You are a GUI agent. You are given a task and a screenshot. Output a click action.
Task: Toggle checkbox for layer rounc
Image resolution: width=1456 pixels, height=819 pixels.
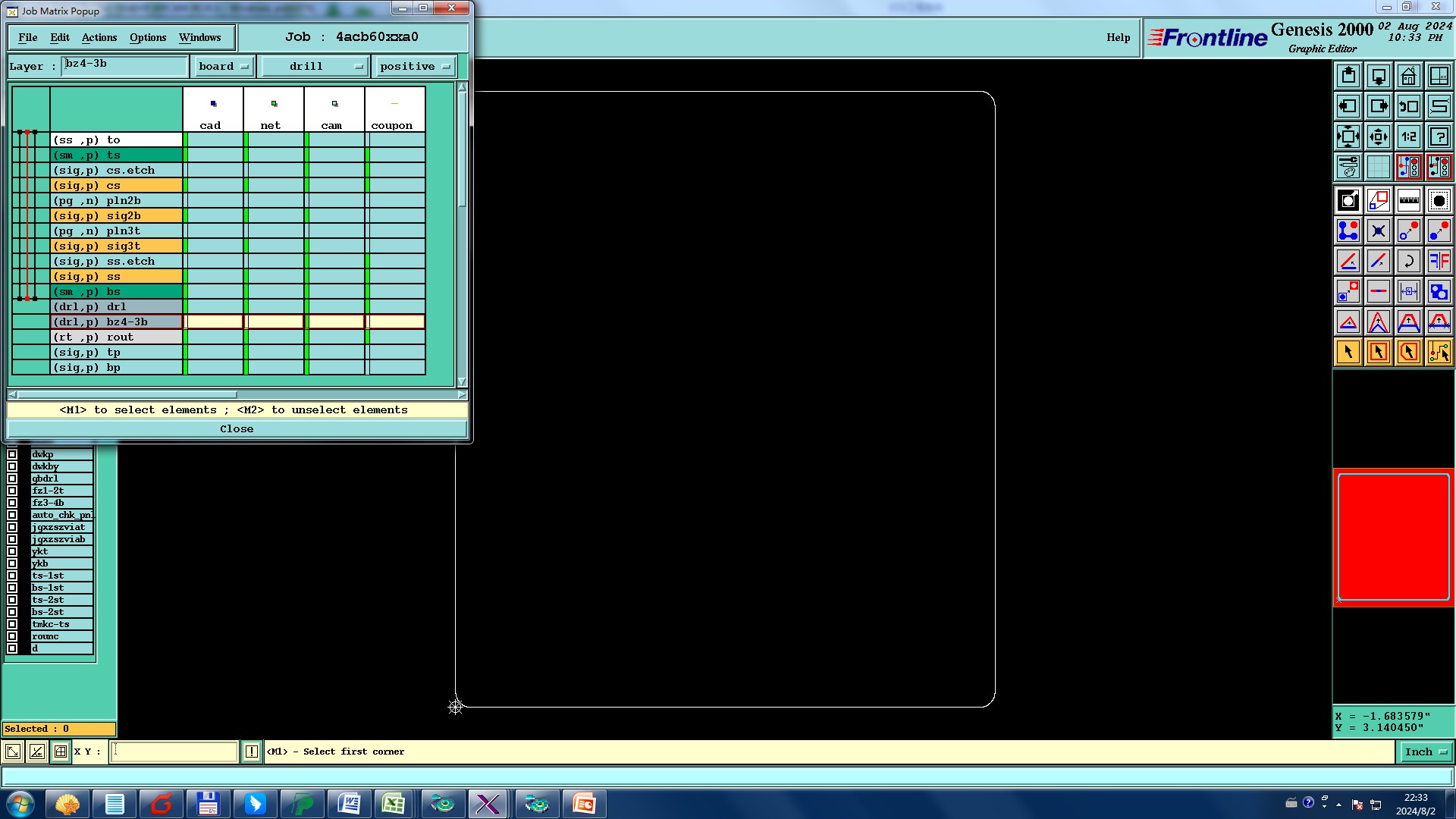tap(12, 636)
